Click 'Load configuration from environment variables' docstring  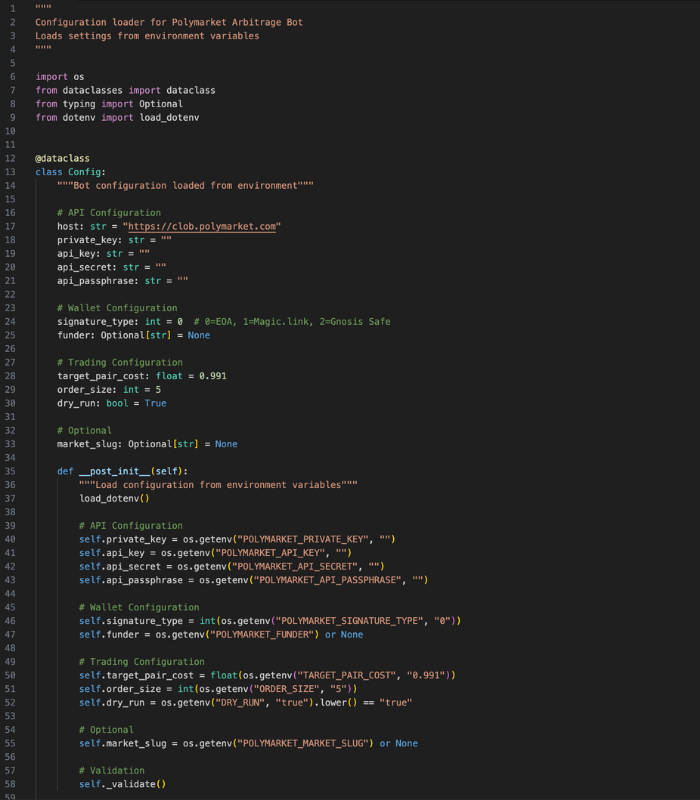pos(218,485)
